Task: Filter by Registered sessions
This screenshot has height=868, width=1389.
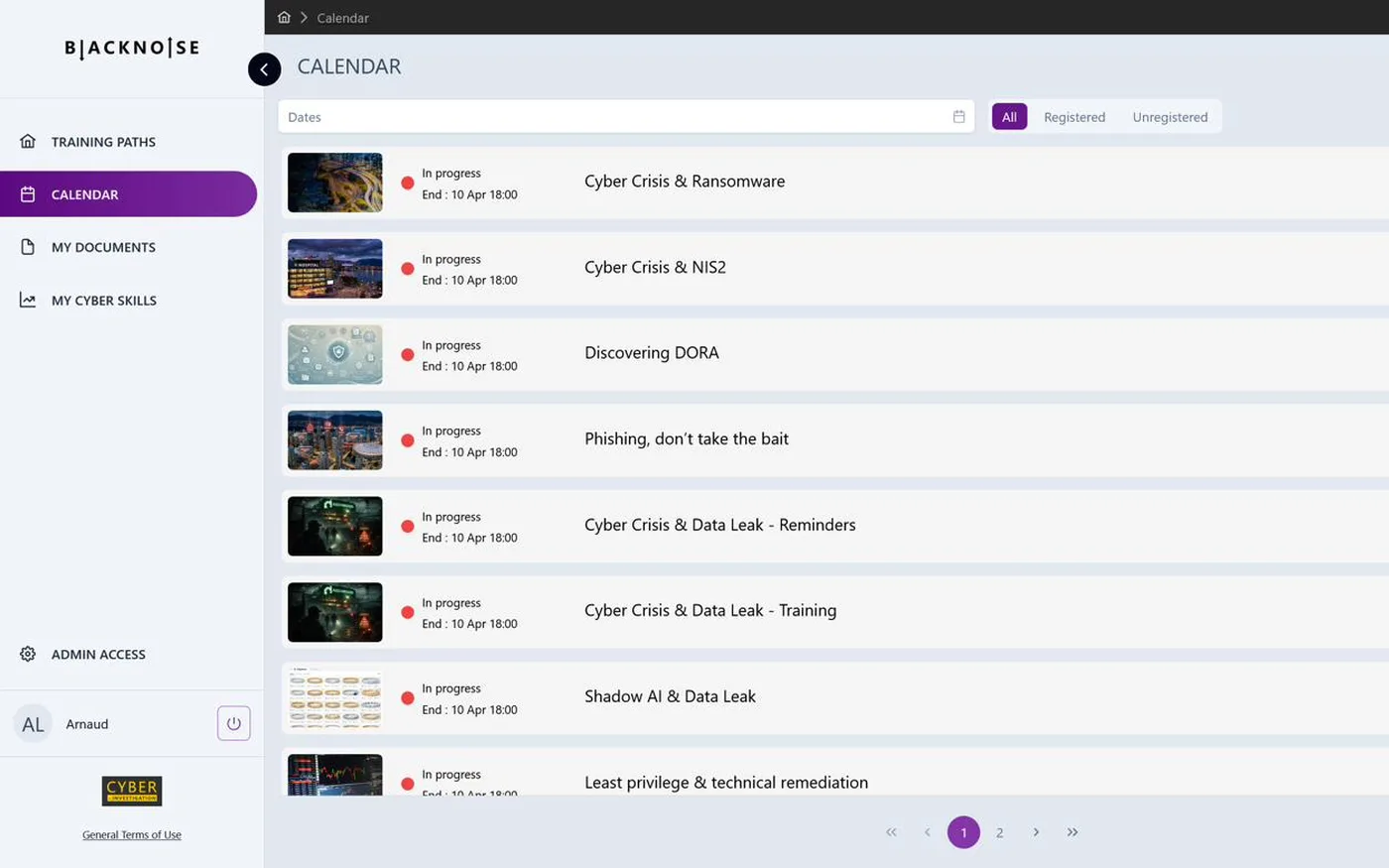Action: click(1074, 117)
